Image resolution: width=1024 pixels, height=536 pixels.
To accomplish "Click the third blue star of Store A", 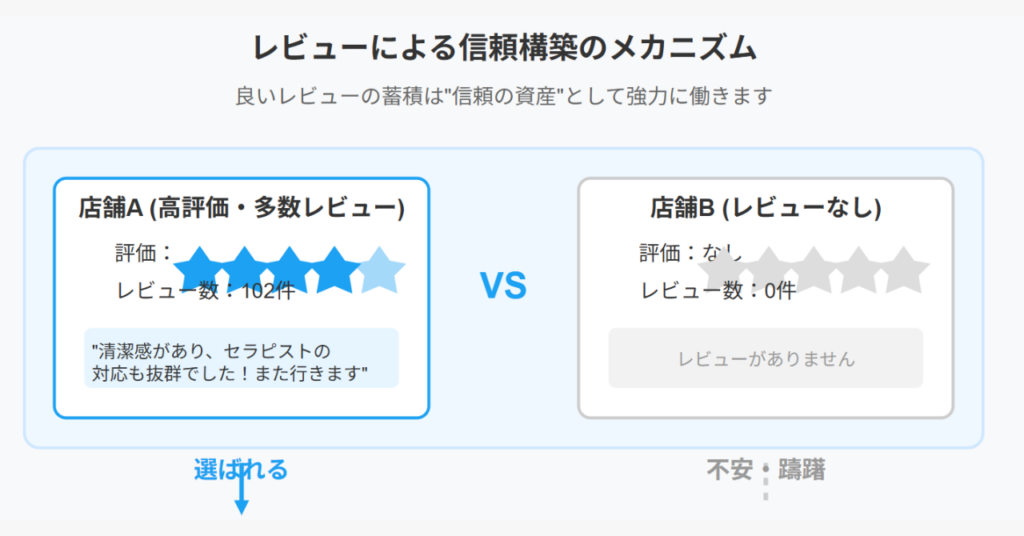I will point(289,270).
